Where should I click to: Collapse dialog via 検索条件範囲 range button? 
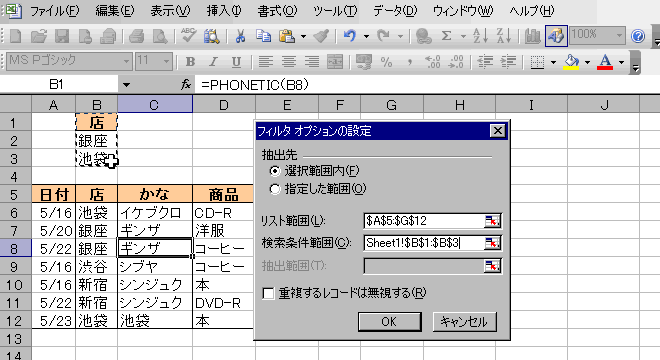tap(492, 243)
